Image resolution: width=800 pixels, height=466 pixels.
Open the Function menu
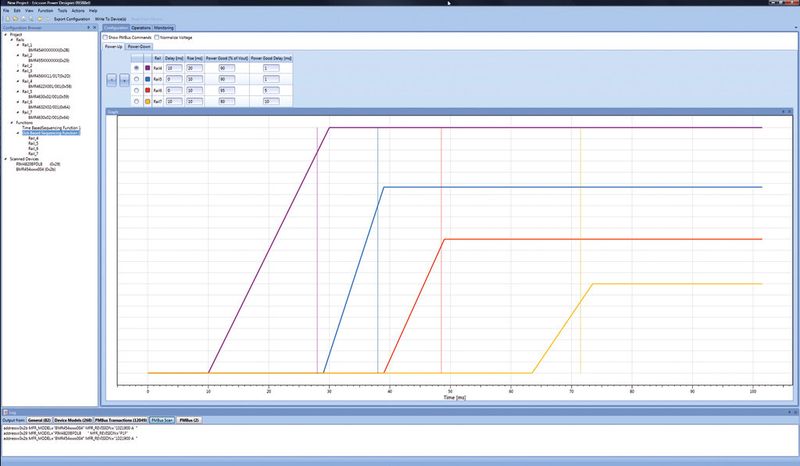click(45, 10)
